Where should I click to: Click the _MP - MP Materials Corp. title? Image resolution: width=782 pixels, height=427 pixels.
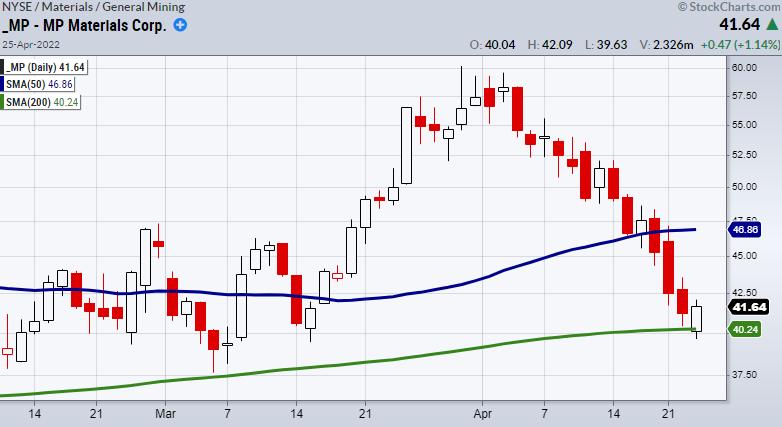(x=84, y=25)
